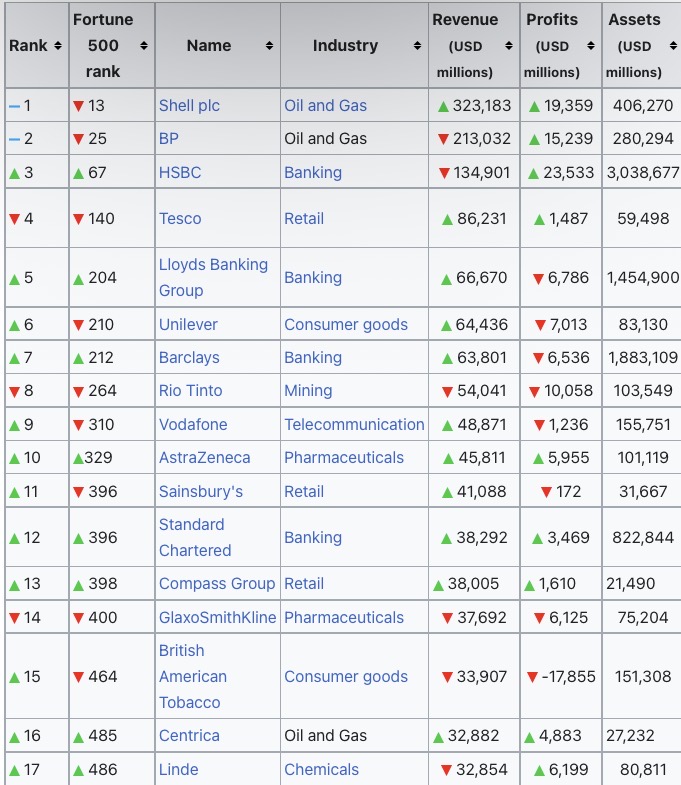Open the Sainsbury's link

pyautogui.click(x=201, y=492)
